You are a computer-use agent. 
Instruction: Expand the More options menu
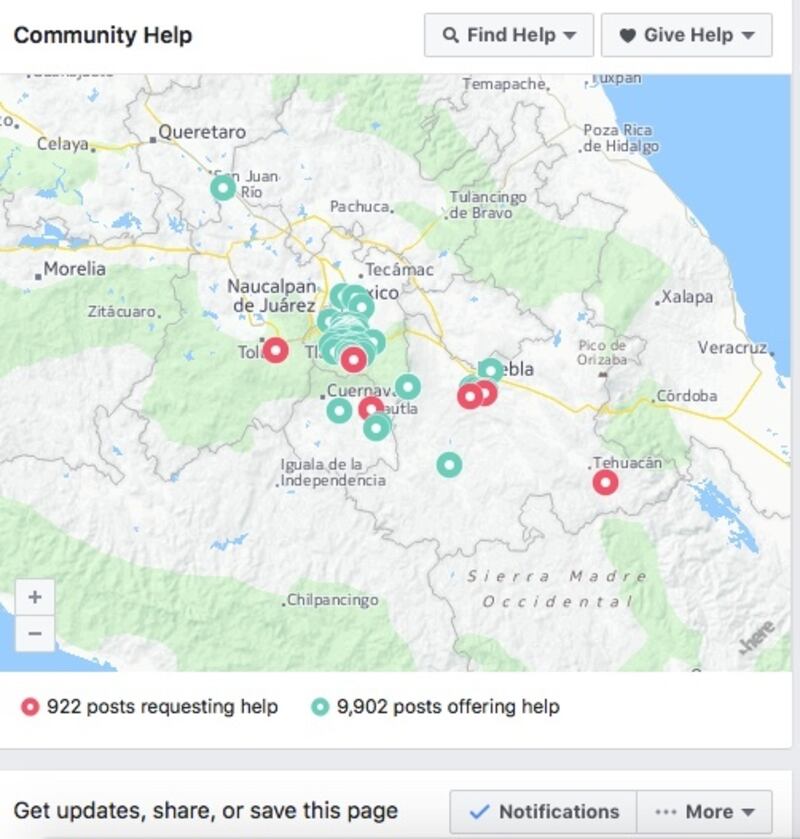[704, 812]
